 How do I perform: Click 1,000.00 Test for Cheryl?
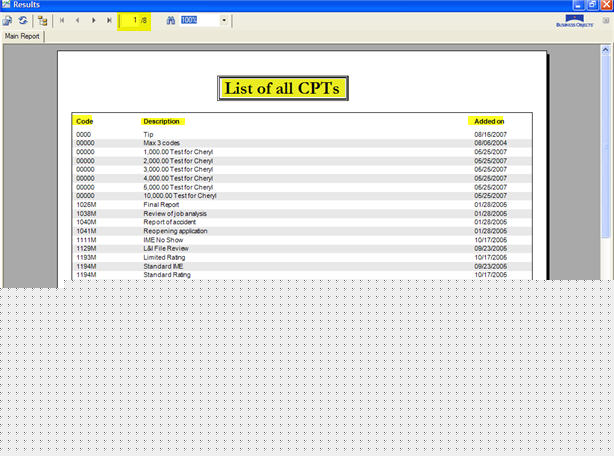click(178, 152)
